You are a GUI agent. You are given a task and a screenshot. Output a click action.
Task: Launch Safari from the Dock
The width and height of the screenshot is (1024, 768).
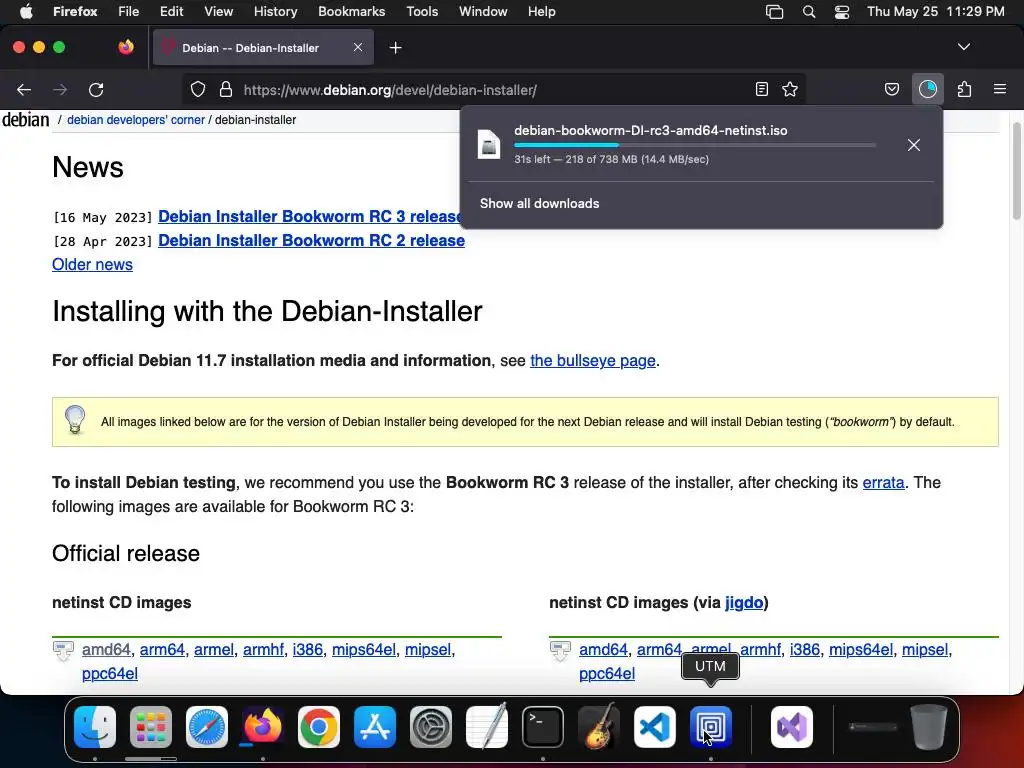207,726
